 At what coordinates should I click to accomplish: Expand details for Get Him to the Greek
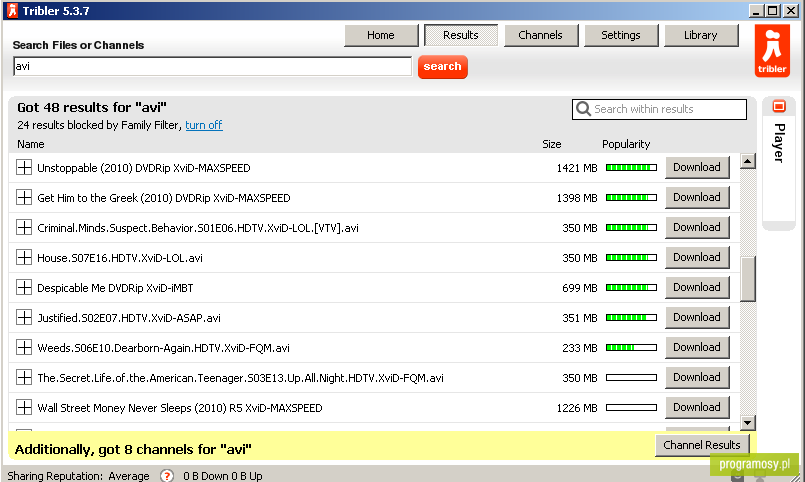click(x=24, y=197)
